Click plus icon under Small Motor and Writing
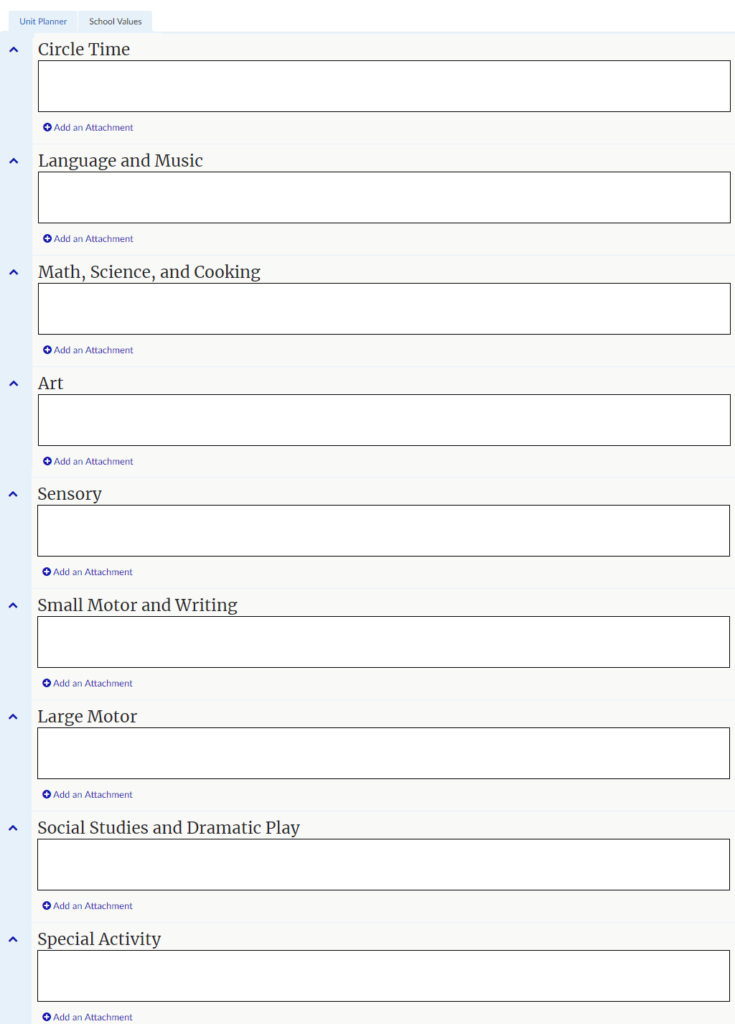735x1024 pixels. (x=47, y=684)
